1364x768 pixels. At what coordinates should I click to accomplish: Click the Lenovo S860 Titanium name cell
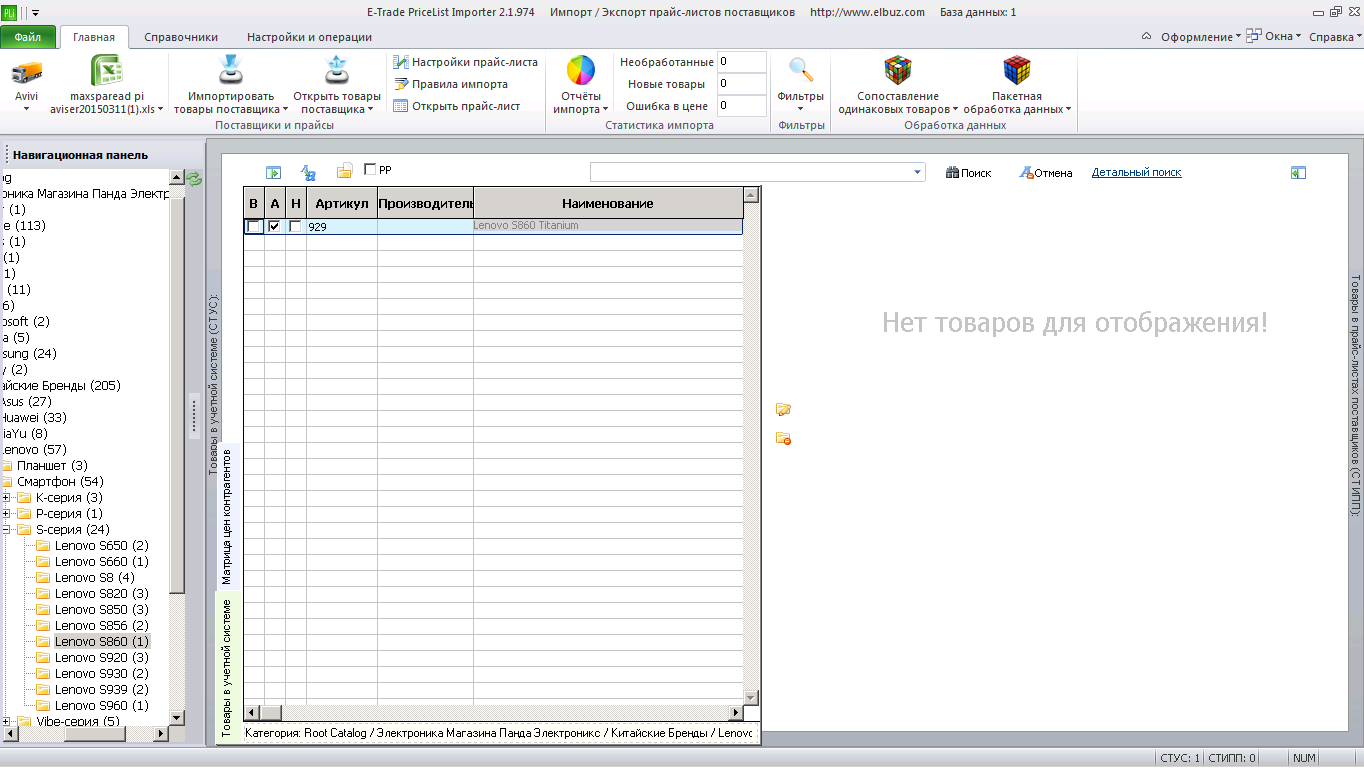(608, 226)
